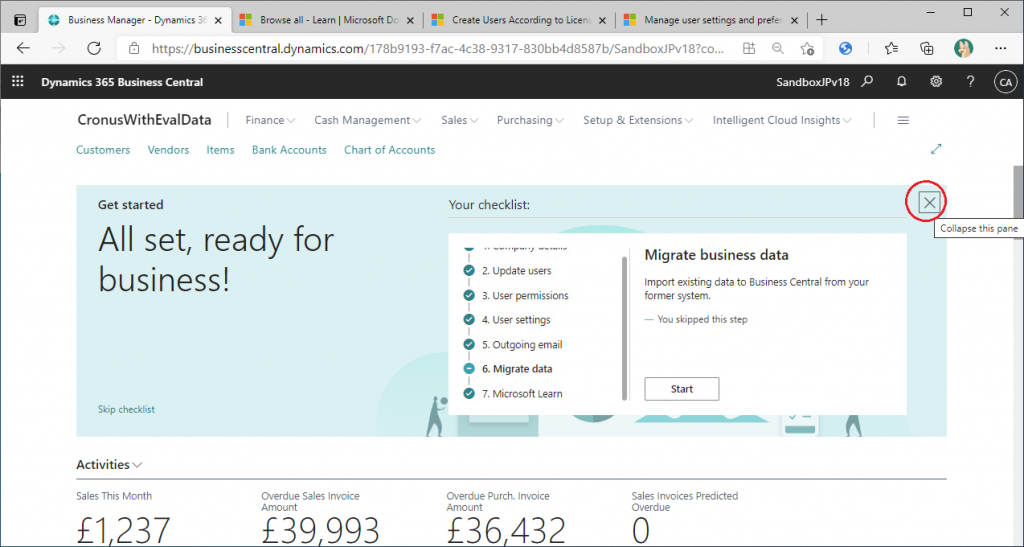Open the hamburger more-menus icon
The height and width of the screenshot is (547, 1024).
pyautogui.click(x=903, y=120)
